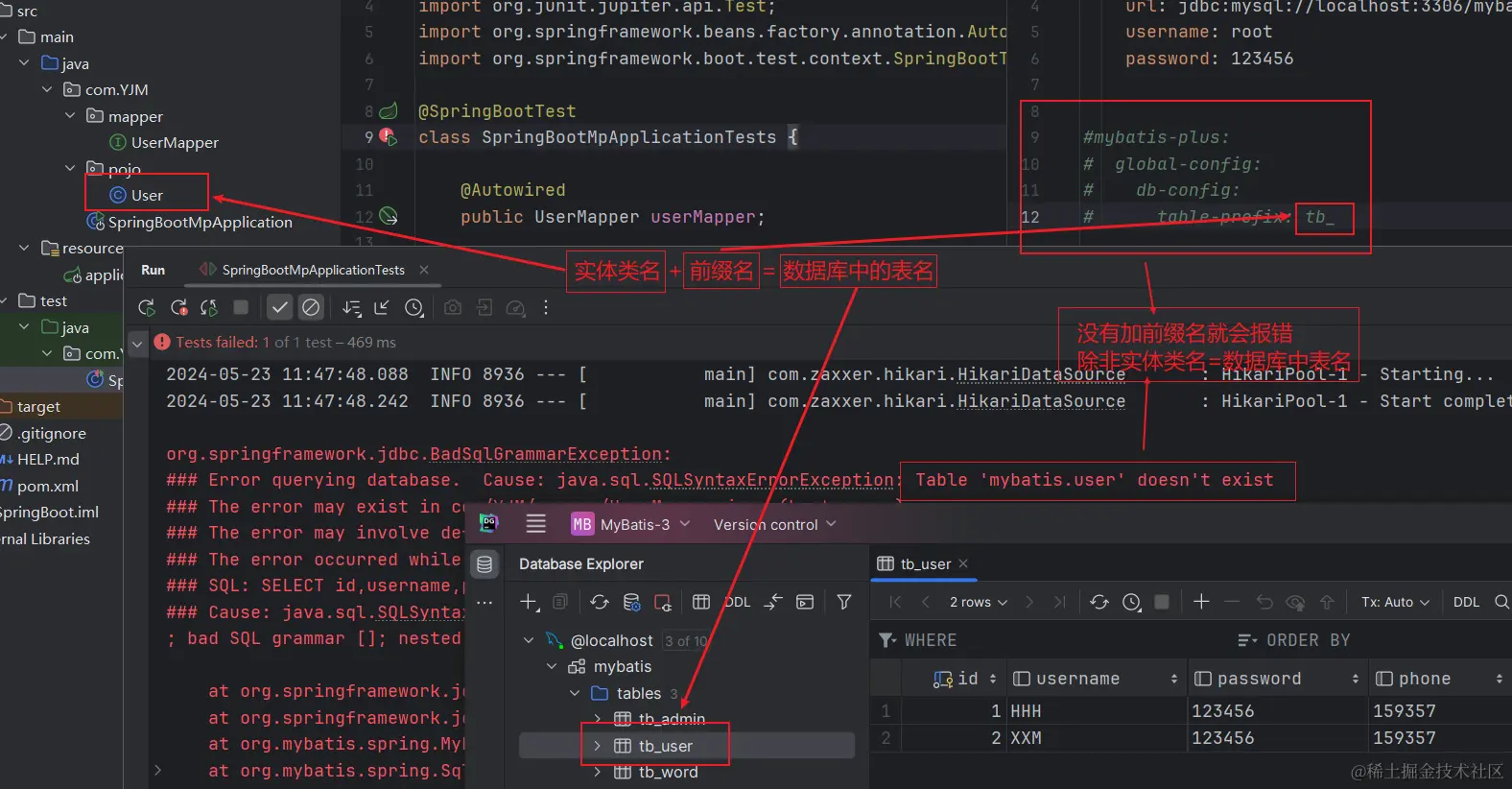Rerun failed tests in Run panel
The width and height of the screenshot is (1512, 789).
tap(178, 308)
